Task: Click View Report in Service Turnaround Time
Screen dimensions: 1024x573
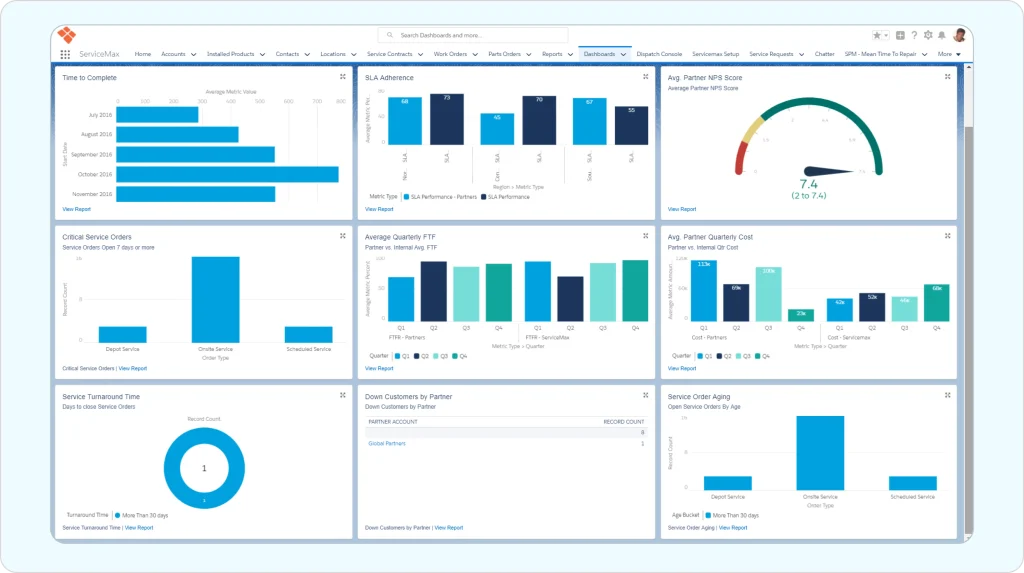Action: click(138, 528)
